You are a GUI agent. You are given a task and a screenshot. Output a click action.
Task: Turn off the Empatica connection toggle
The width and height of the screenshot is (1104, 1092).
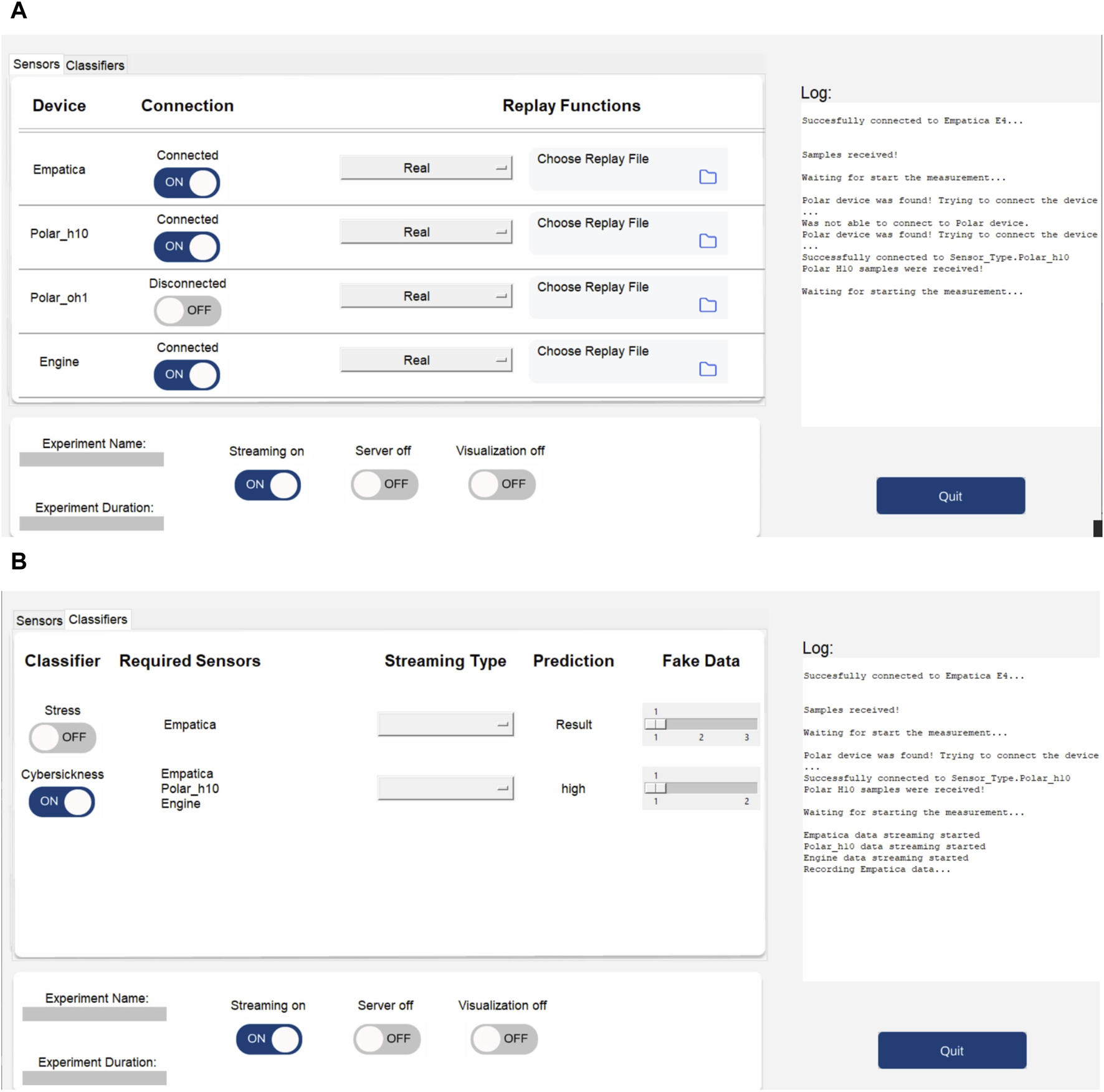187,183
